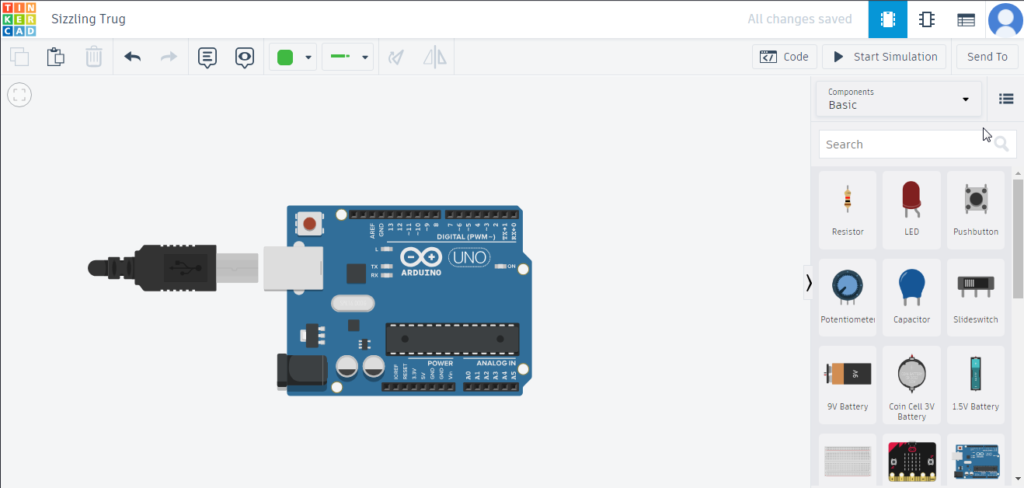Image resolution: width=1024 pixels, height=488 pixels.
Task: Select the Arduino Uno panel thumbnail
Action: tap(976, 461)
